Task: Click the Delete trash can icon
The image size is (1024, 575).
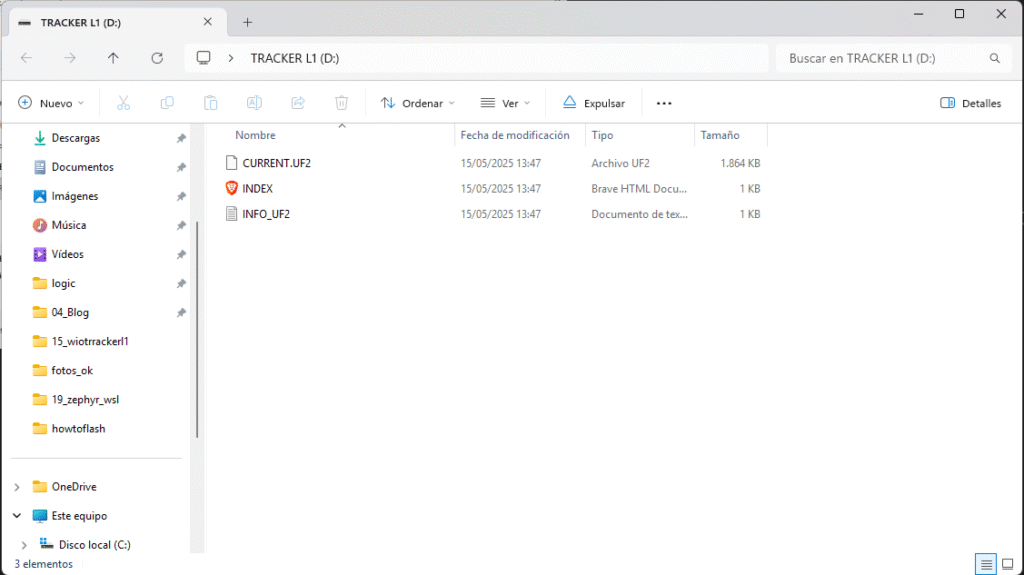Action: click(341, 103)
